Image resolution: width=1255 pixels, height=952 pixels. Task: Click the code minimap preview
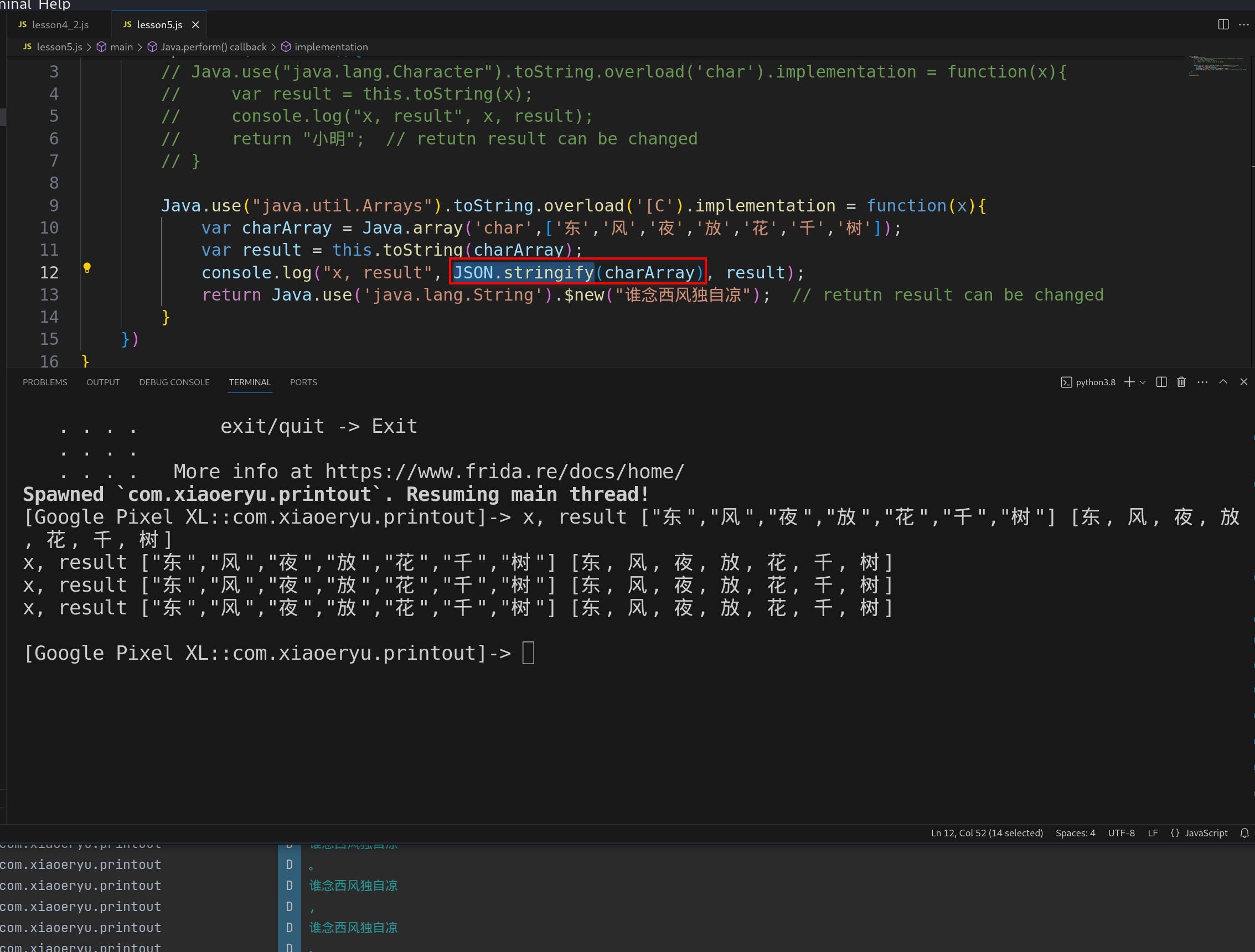[x=1218, y=65]
